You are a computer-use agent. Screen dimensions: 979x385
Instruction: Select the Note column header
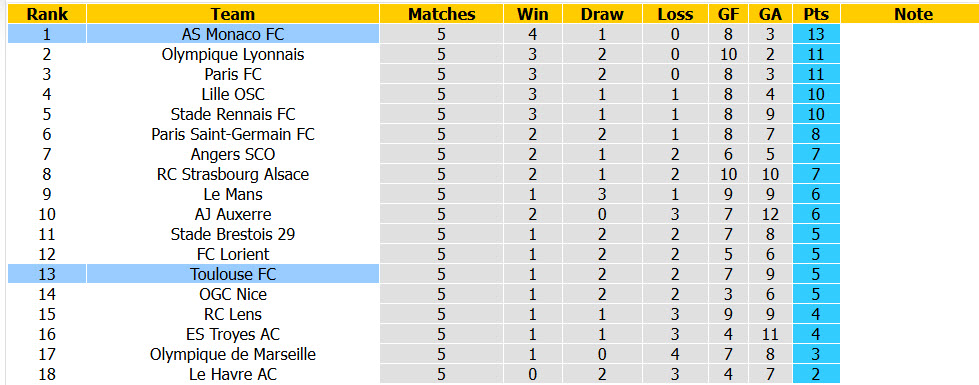pos(913,14)
